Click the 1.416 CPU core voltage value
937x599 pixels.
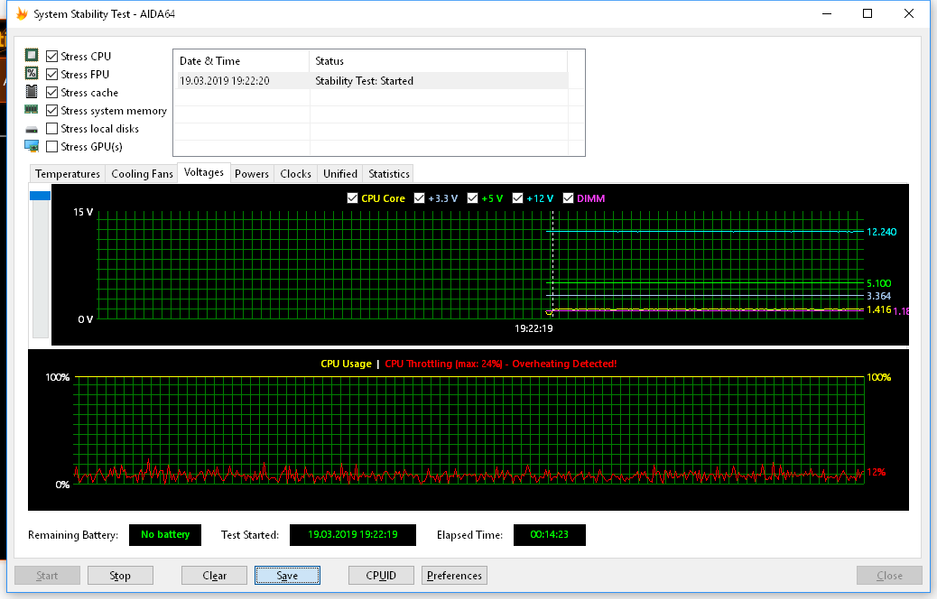pyautogui.click(x=878, y=310)
